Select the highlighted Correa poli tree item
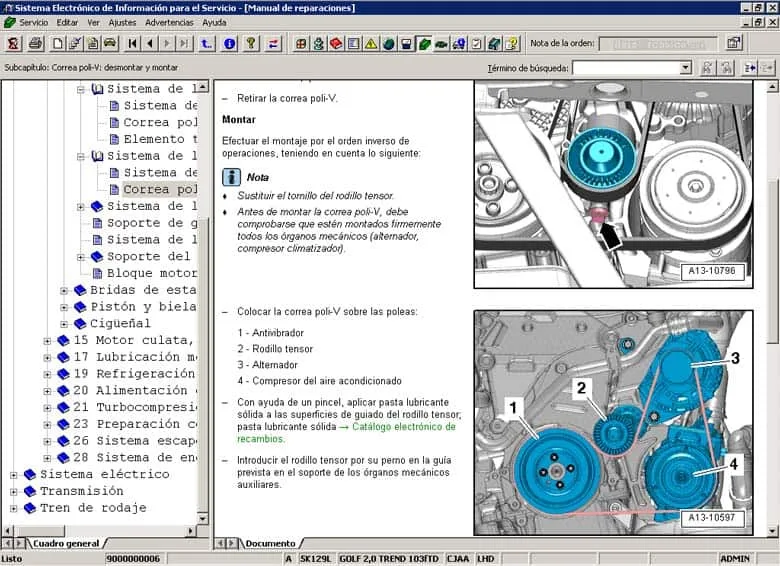Screen dimensions: 780x566 (160, 189)
